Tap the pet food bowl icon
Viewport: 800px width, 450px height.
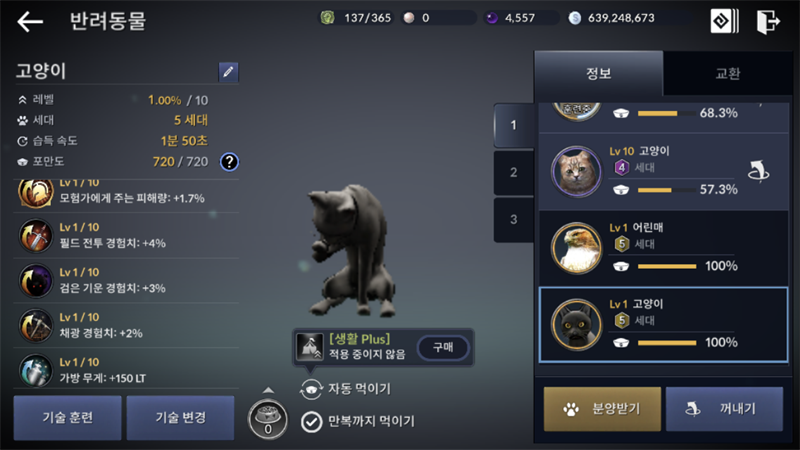coord(267,419)
